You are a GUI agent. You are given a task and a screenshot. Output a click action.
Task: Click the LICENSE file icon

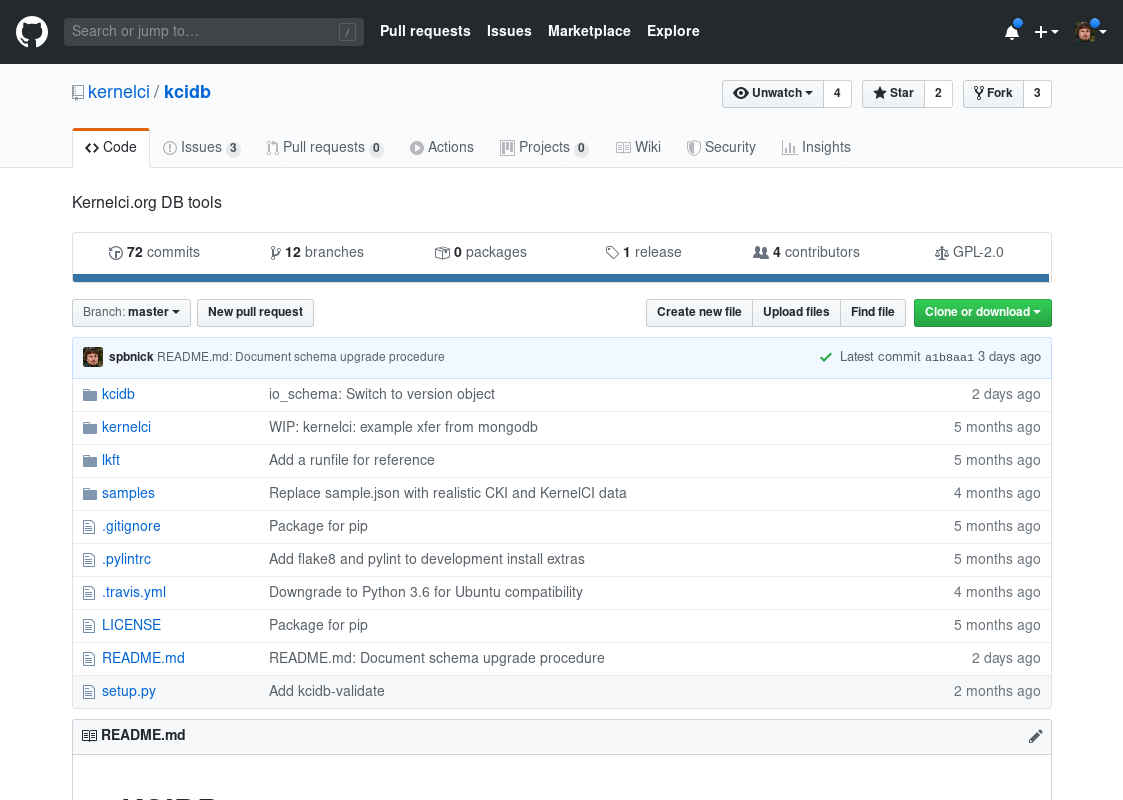[89, 626]
